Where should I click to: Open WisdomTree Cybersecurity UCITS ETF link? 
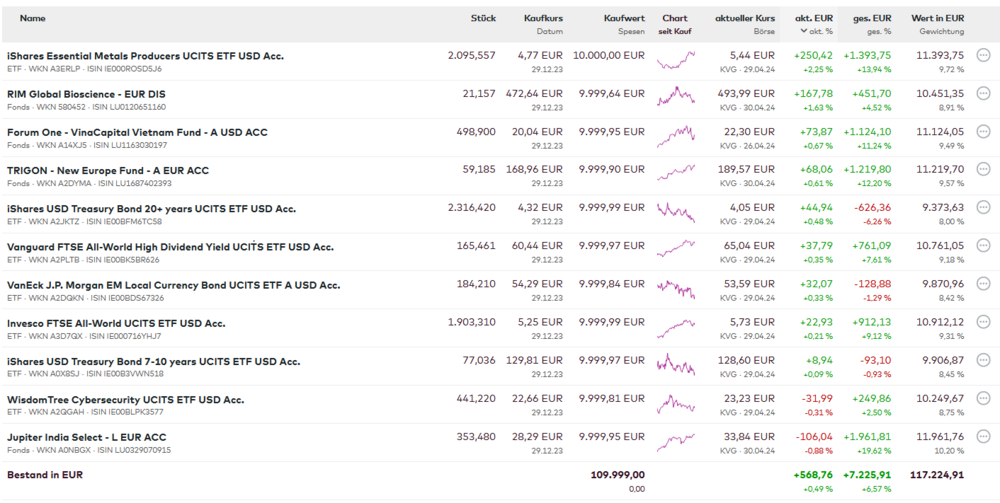[x=125, y=399]
